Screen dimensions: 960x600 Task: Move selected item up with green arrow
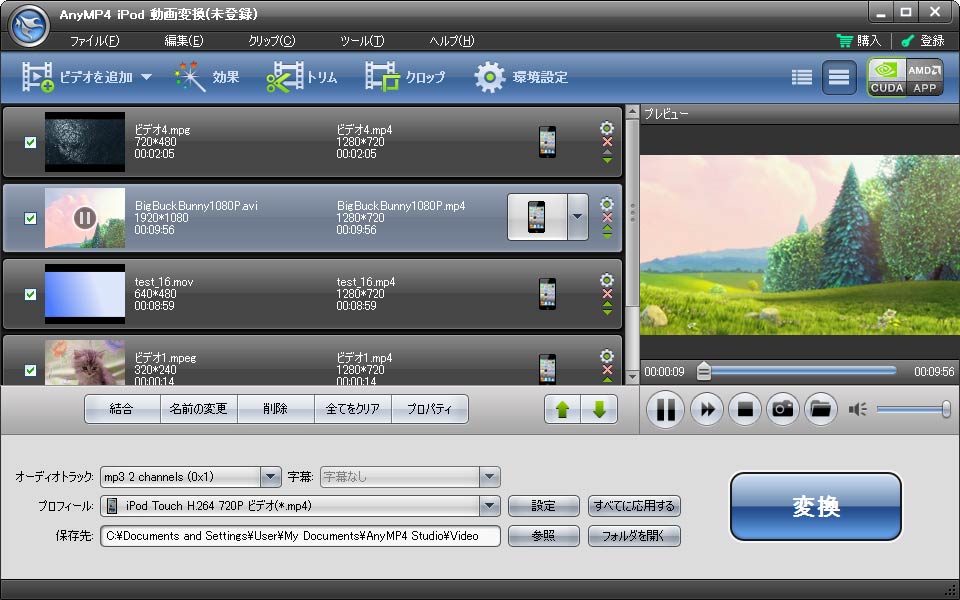pos(562,409)
